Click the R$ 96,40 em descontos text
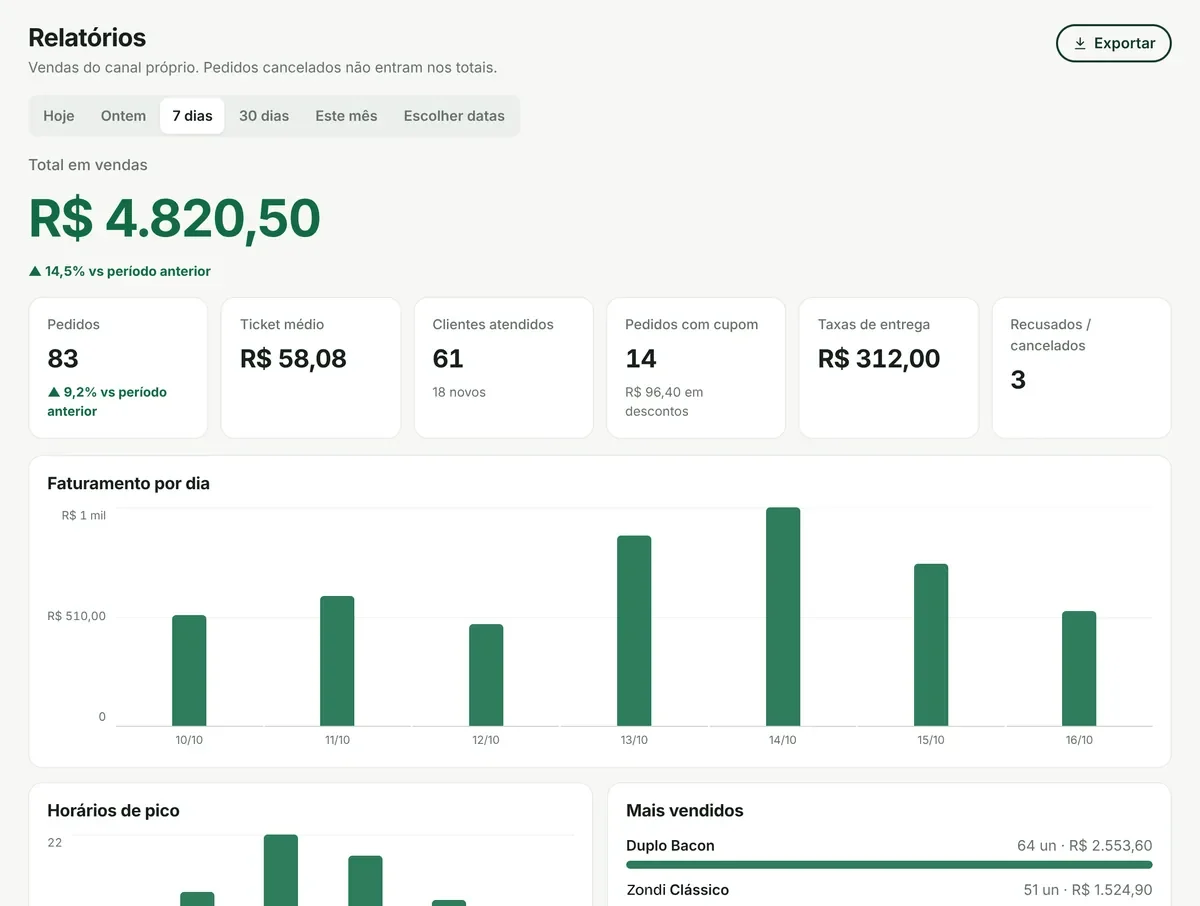1200x906 pixels. click(664, 401)
